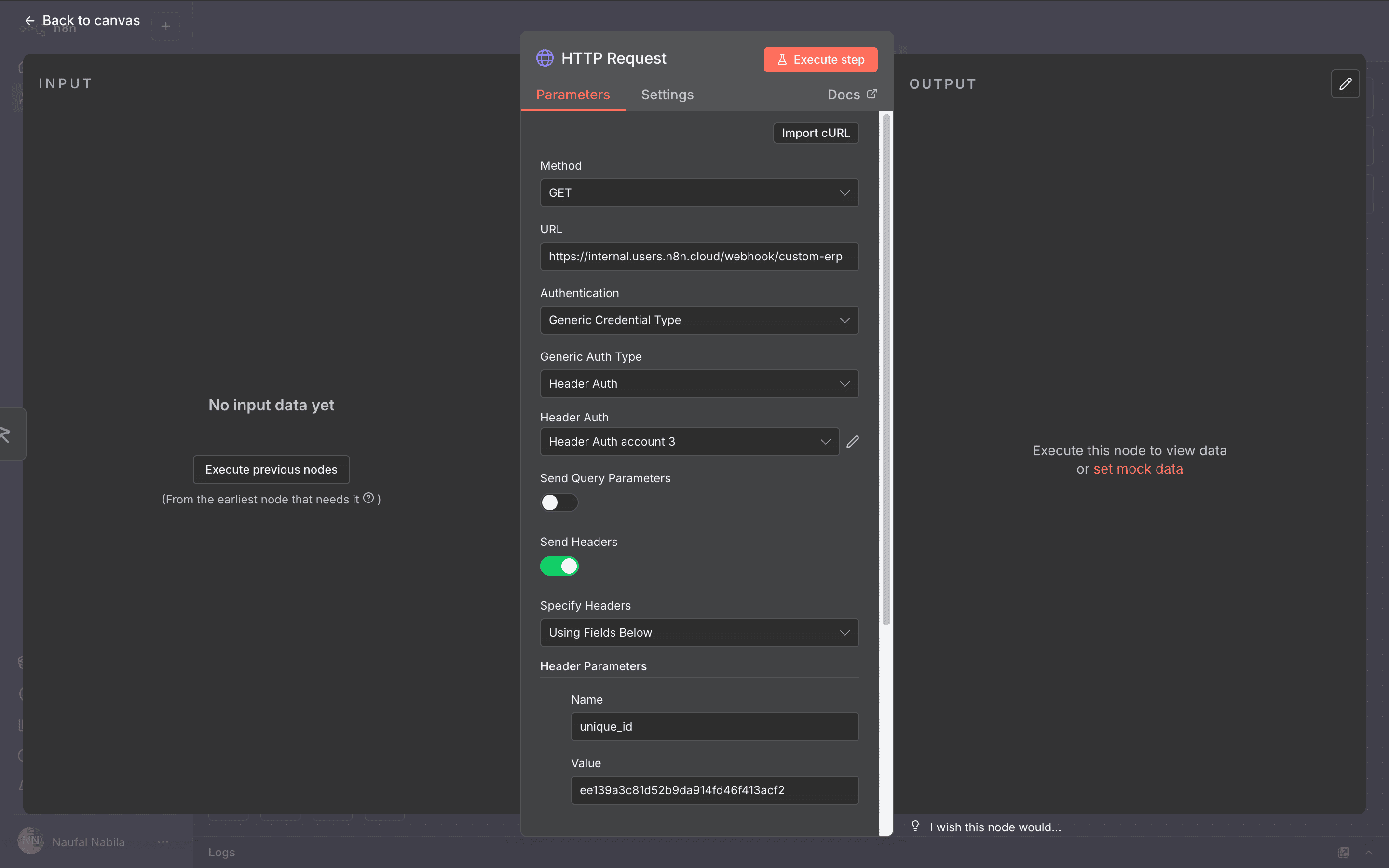Open the Specify Headers dropdown
Viewport: 1389px width, 868px height.
click(x=699, y=633)
